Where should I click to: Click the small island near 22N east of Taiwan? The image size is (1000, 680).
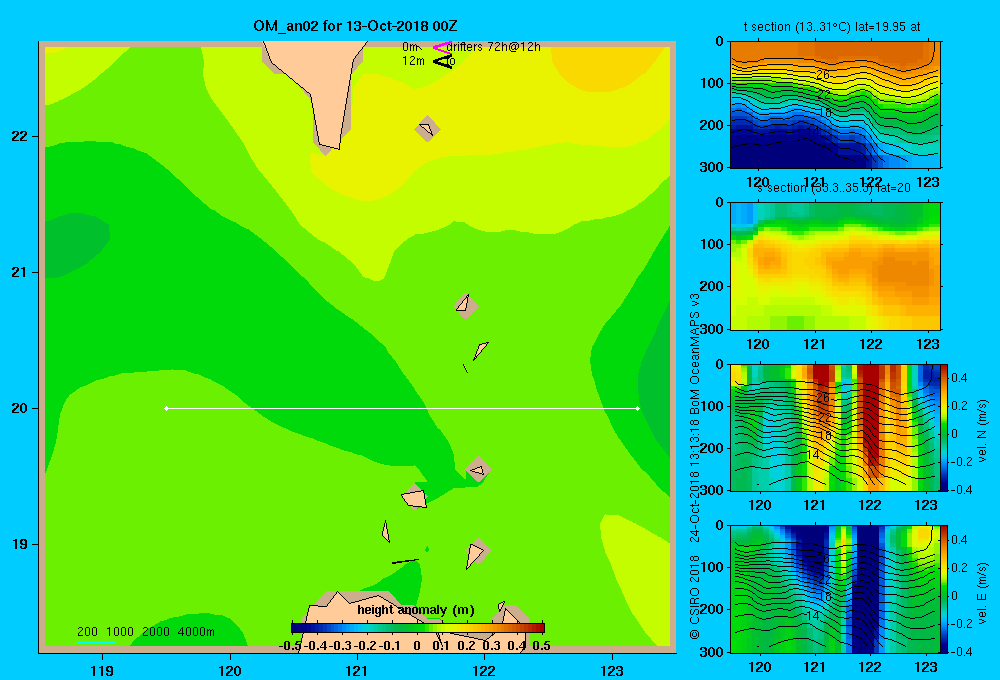427,129
